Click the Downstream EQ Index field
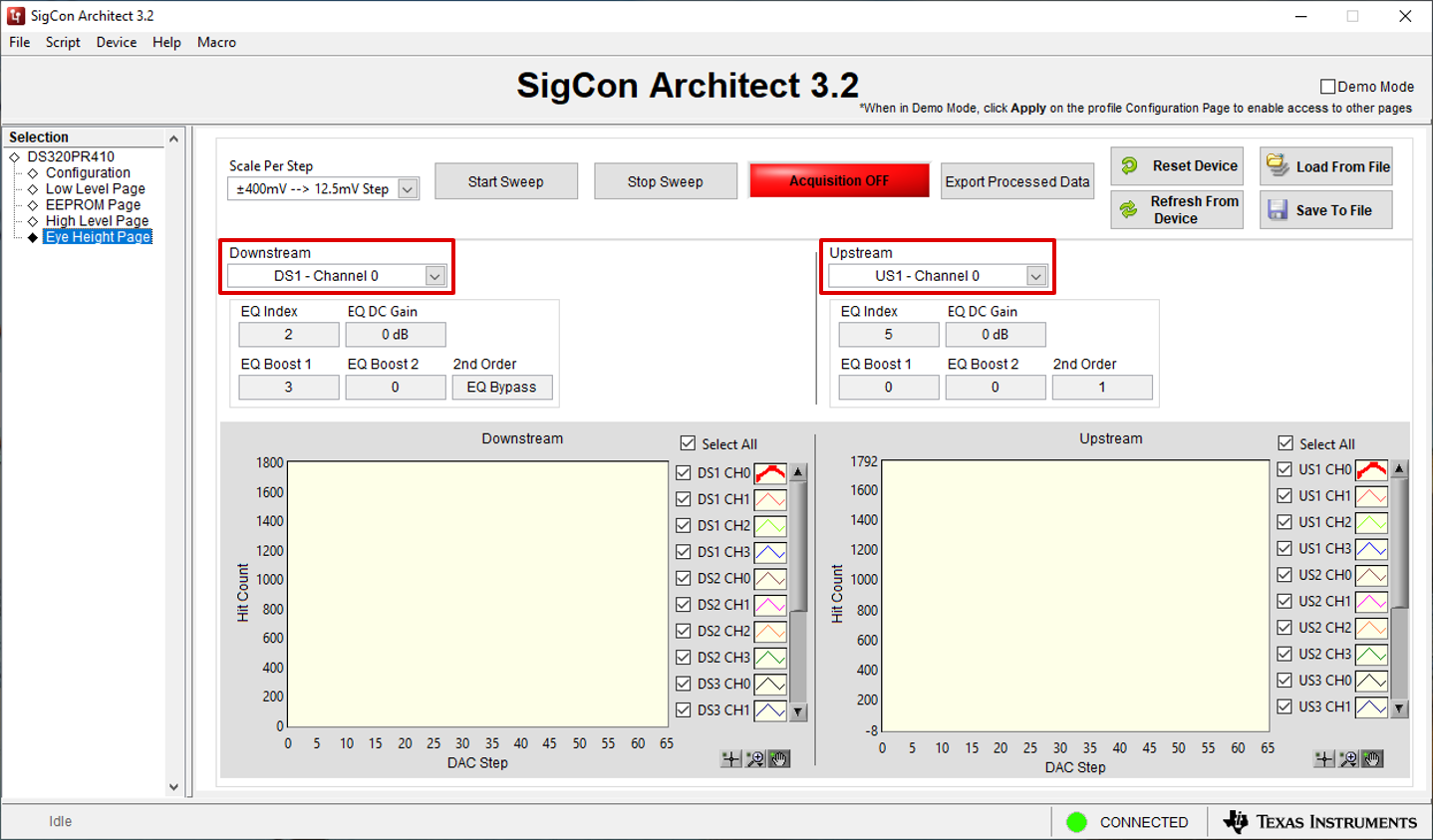The height and width of the screenshot is (840, 1433). [x=289, y=335]
